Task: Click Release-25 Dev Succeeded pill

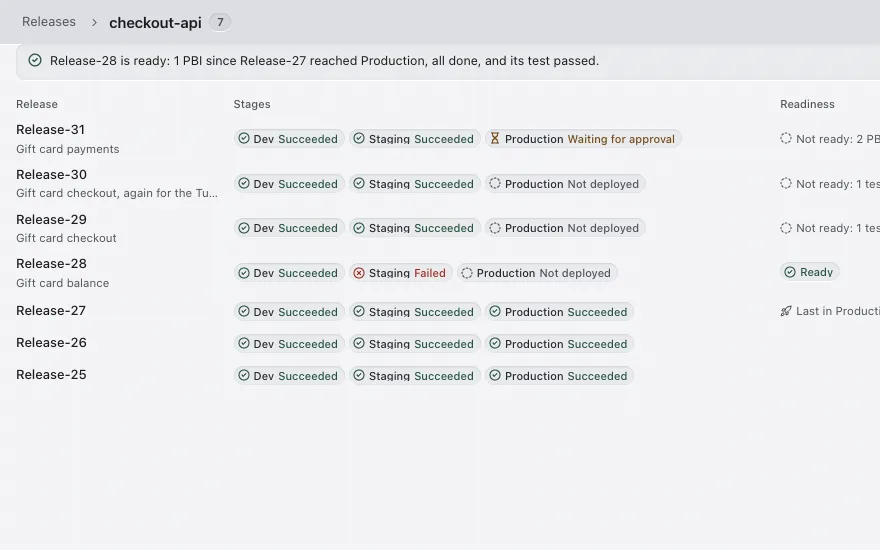Action: click(288, 375)
